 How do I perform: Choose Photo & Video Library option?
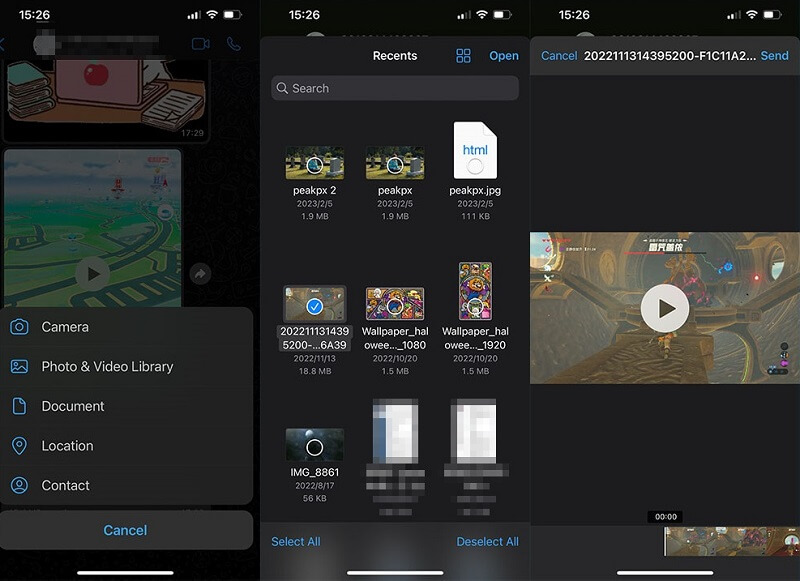point(126,366)
